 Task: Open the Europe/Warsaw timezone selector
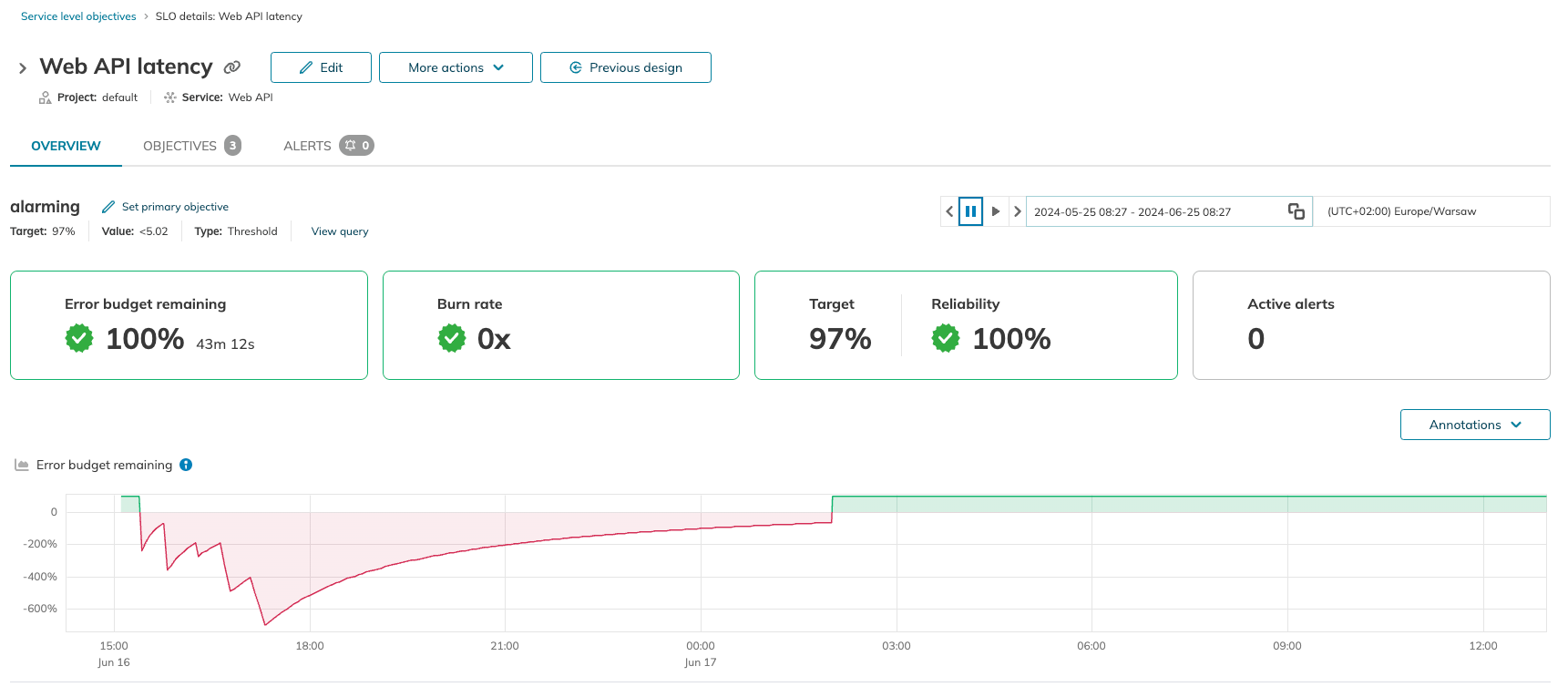tap(1431, 211)
